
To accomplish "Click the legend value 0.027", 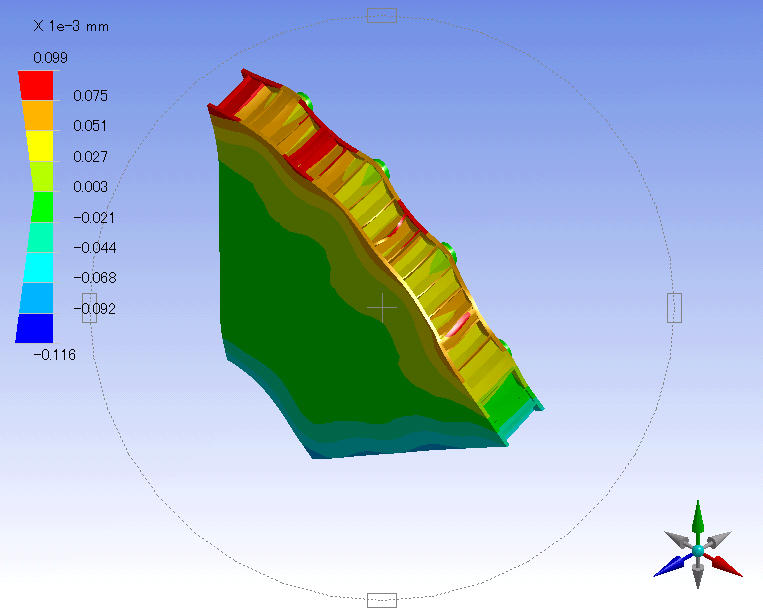I will 91,157.
